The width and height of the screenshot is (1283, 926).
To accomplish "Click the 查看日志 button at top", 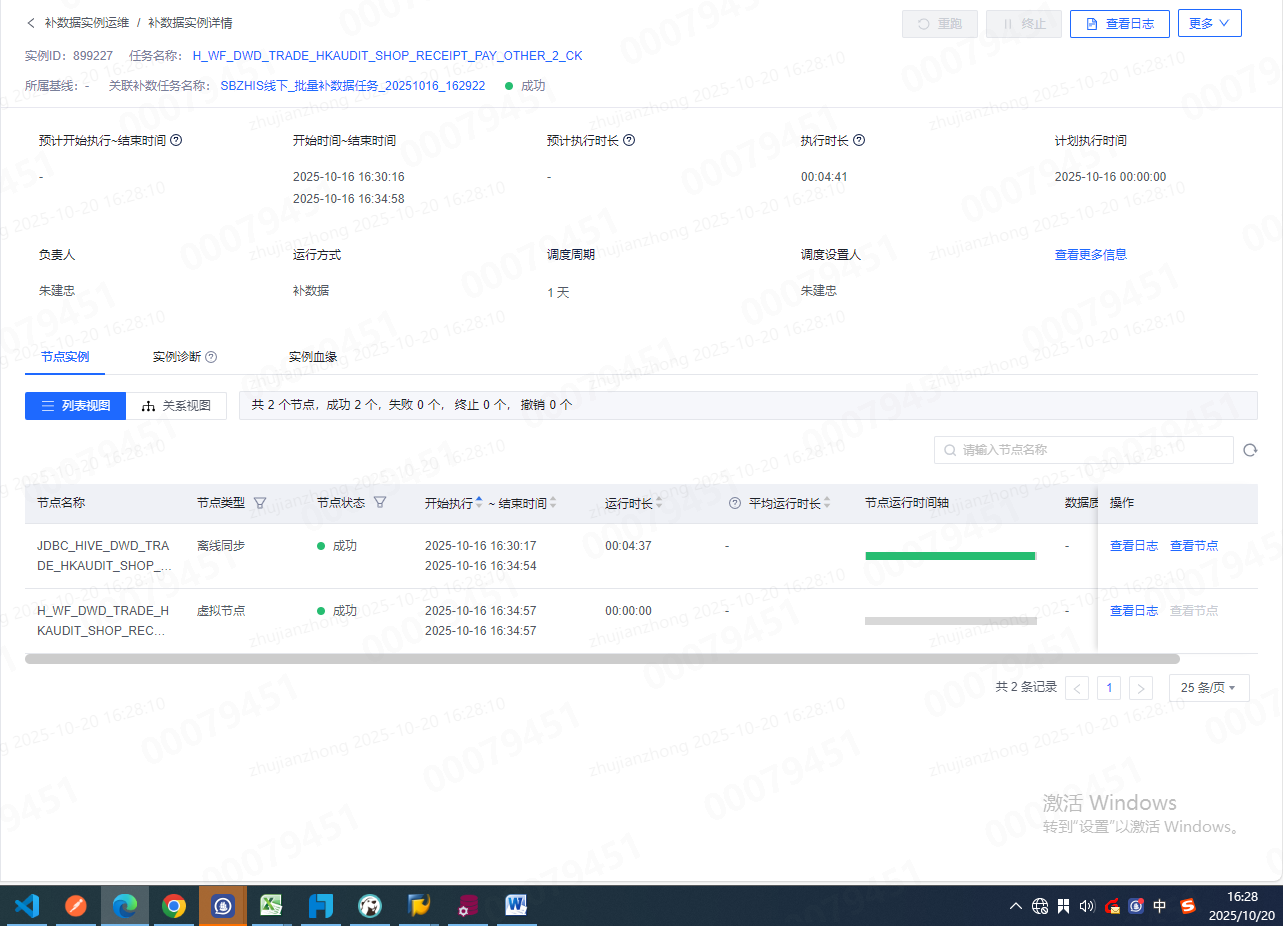I will [1119, 24].
